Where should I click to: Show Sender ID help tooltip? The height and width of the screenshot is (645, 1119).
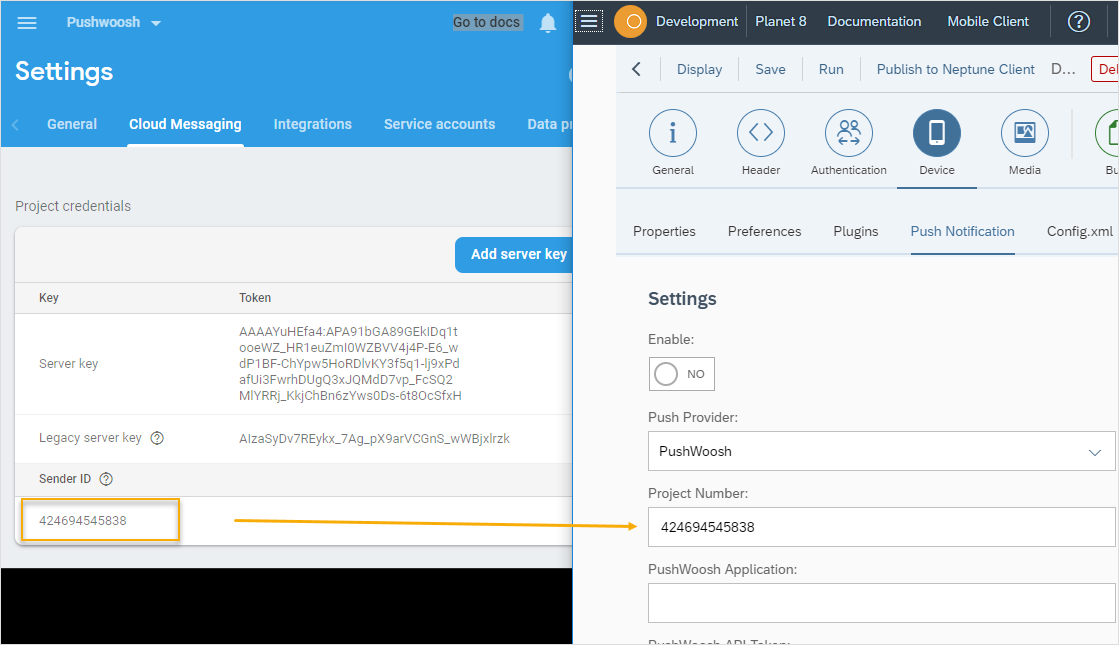106,479
